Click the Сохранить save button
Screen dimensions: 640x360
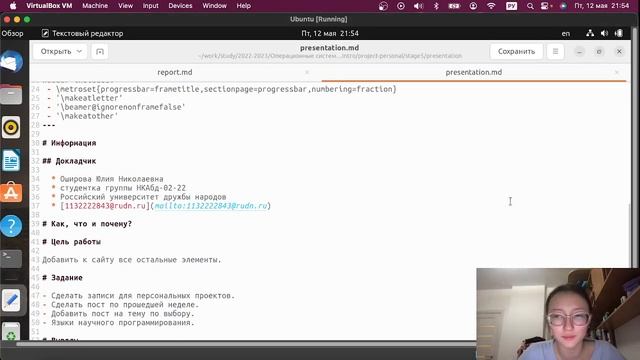coord(516,51)
